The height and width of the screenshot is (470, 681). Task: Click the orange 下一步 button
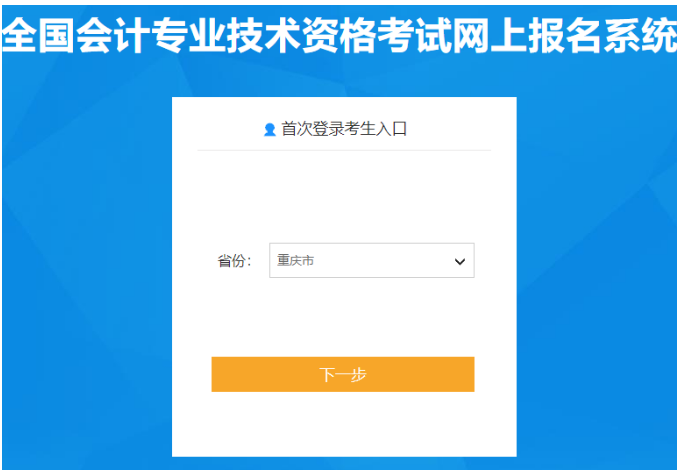[343, 374]
